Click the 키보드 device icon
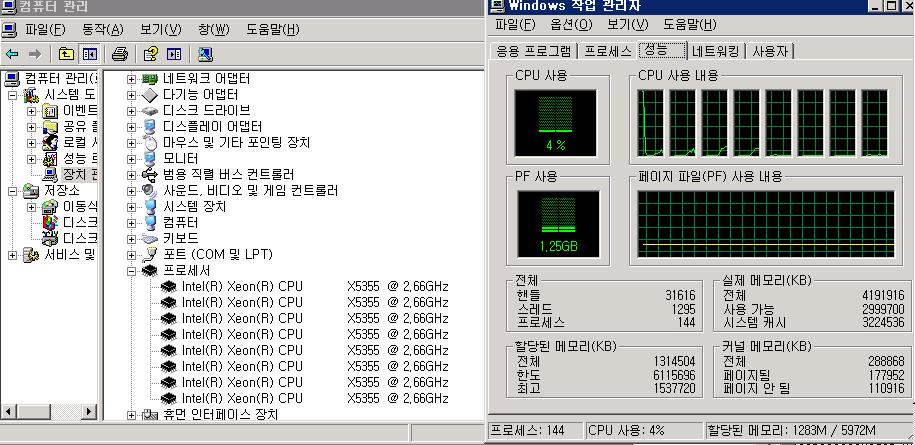Screen dimensions: 915x445 point(150,239)
